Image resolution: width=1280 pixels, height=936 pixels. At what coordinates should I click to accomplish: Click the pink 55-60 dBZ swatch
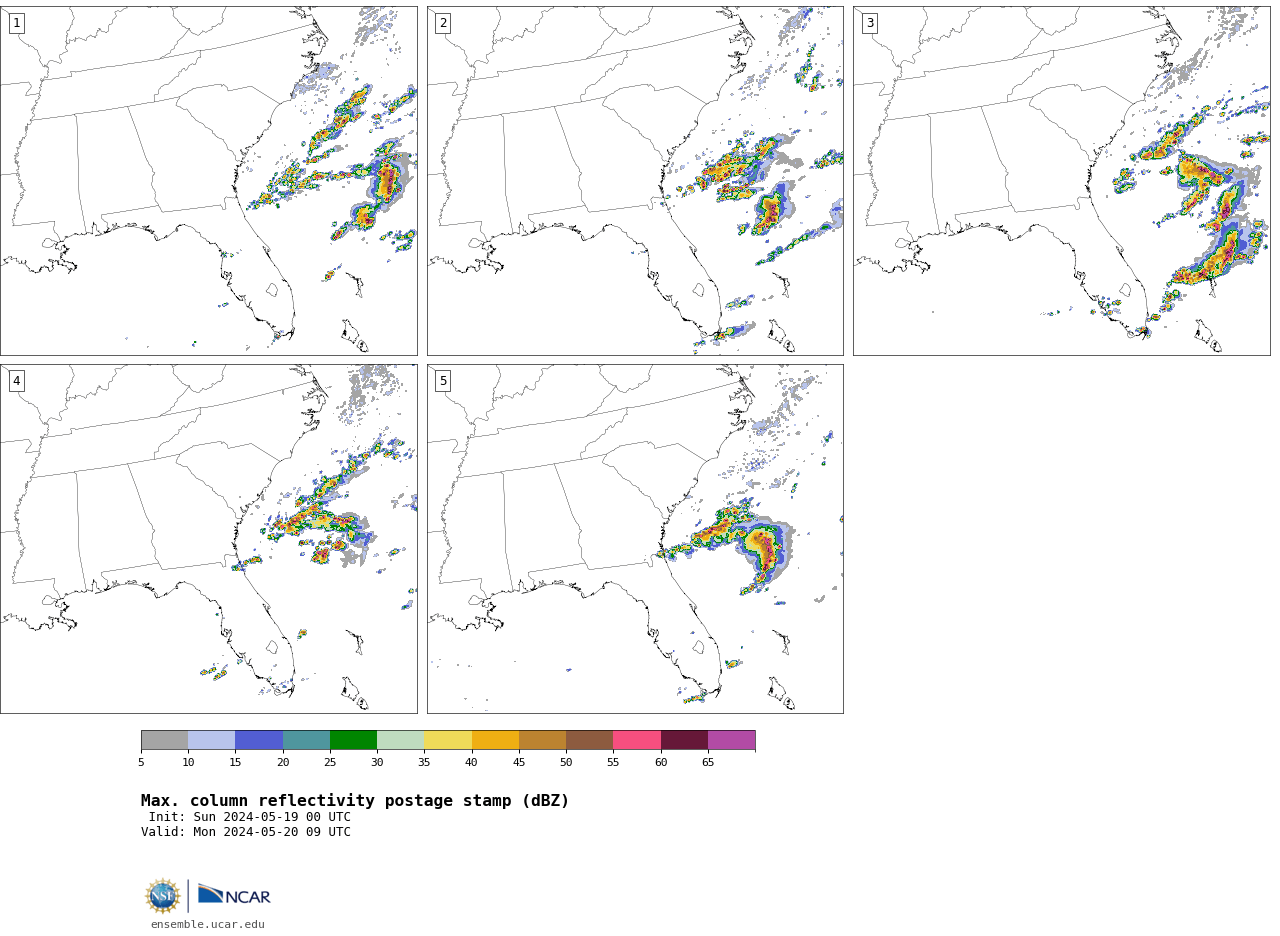pyautogui.click(x=637, y=740)
